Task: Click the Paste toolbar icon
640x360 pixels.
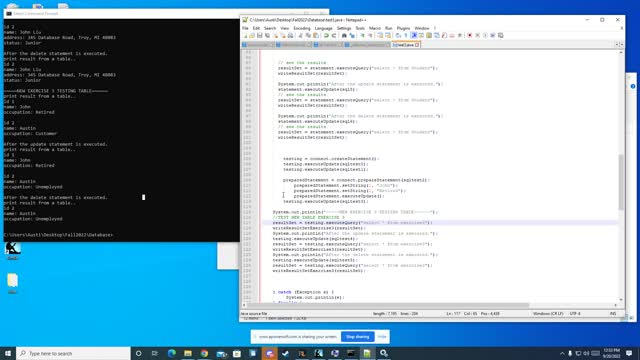Action: pyautogui.click(x=316, y=36)
